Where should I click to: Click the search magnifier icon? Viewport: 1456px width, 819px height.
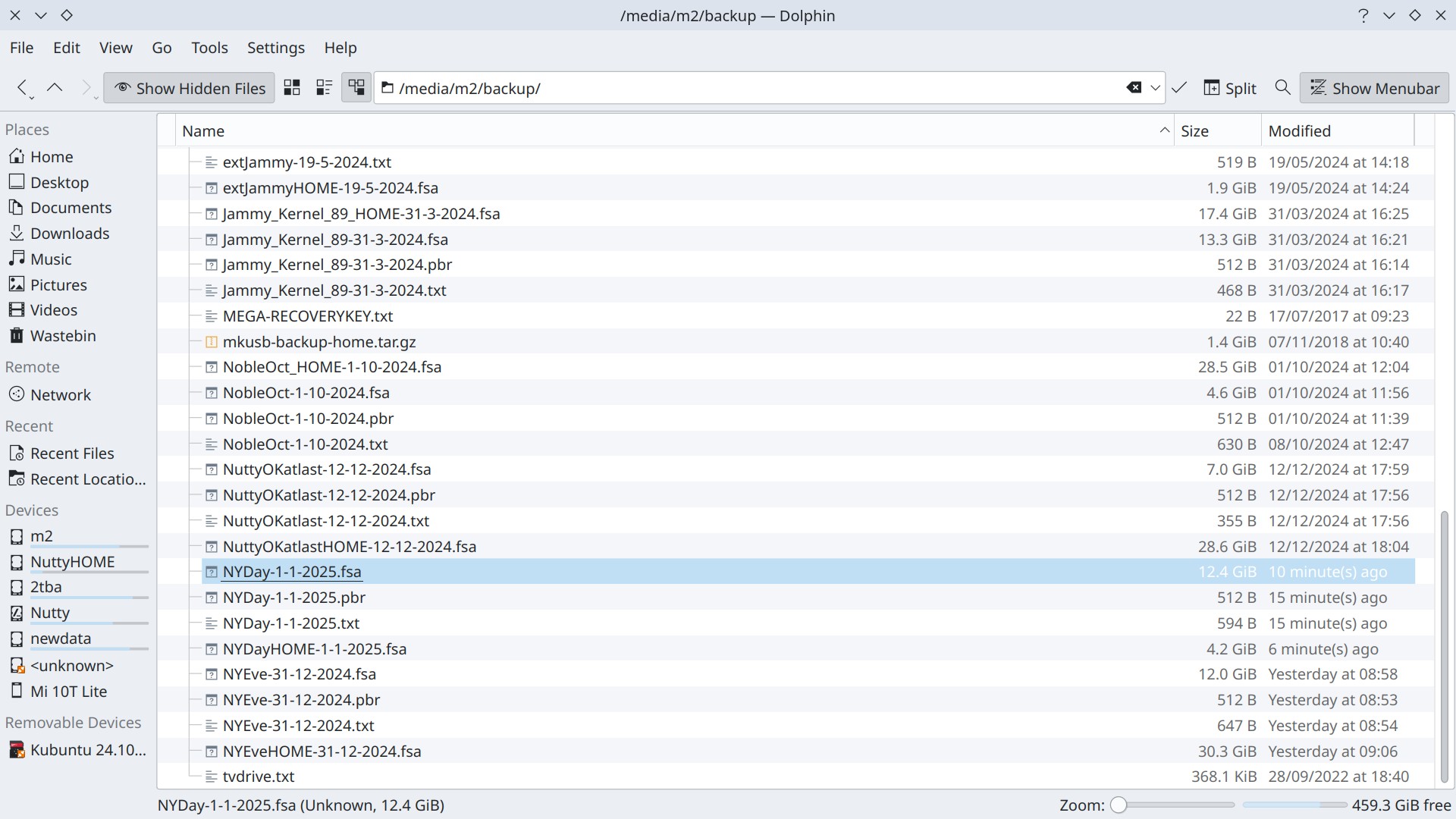tap(1282, 88)
